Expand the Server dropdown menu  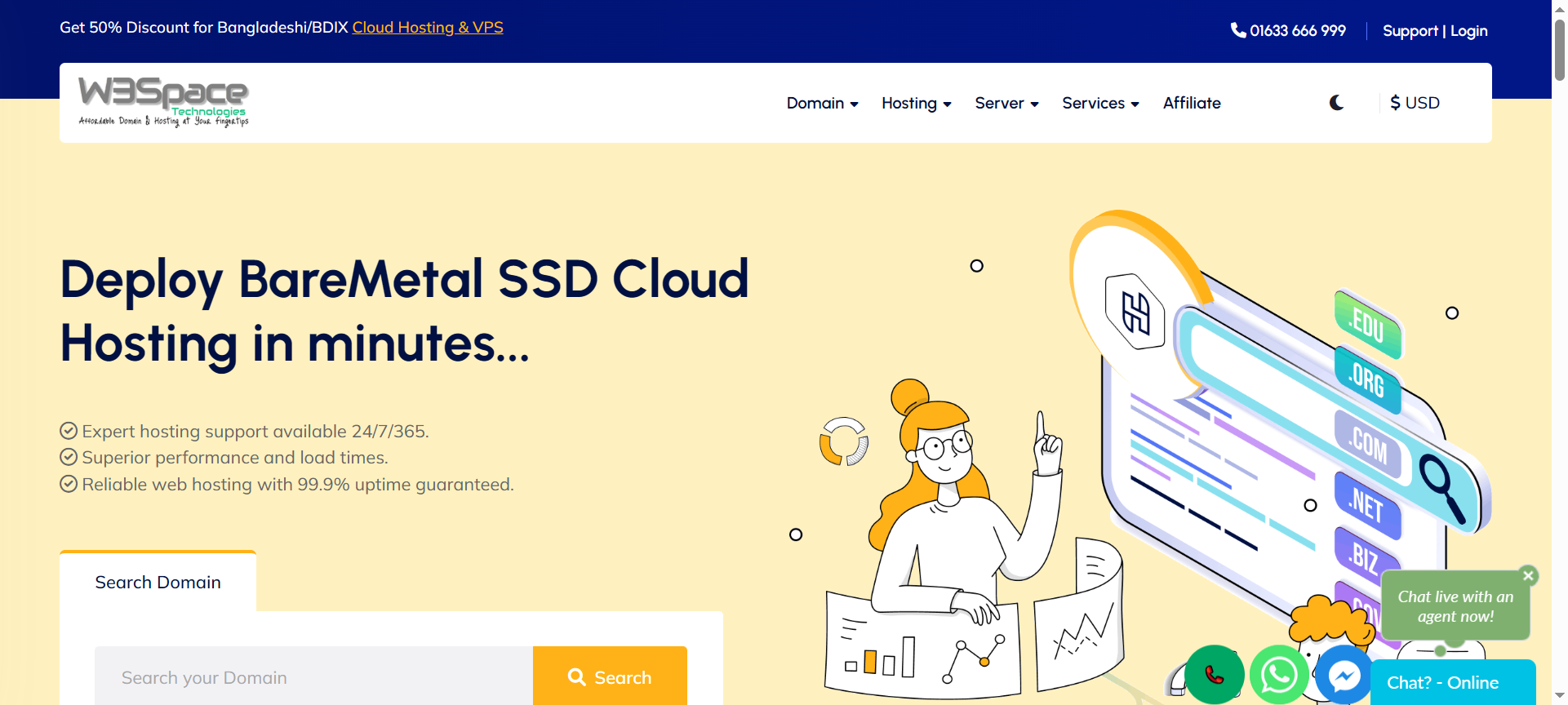pos(1006,104)
